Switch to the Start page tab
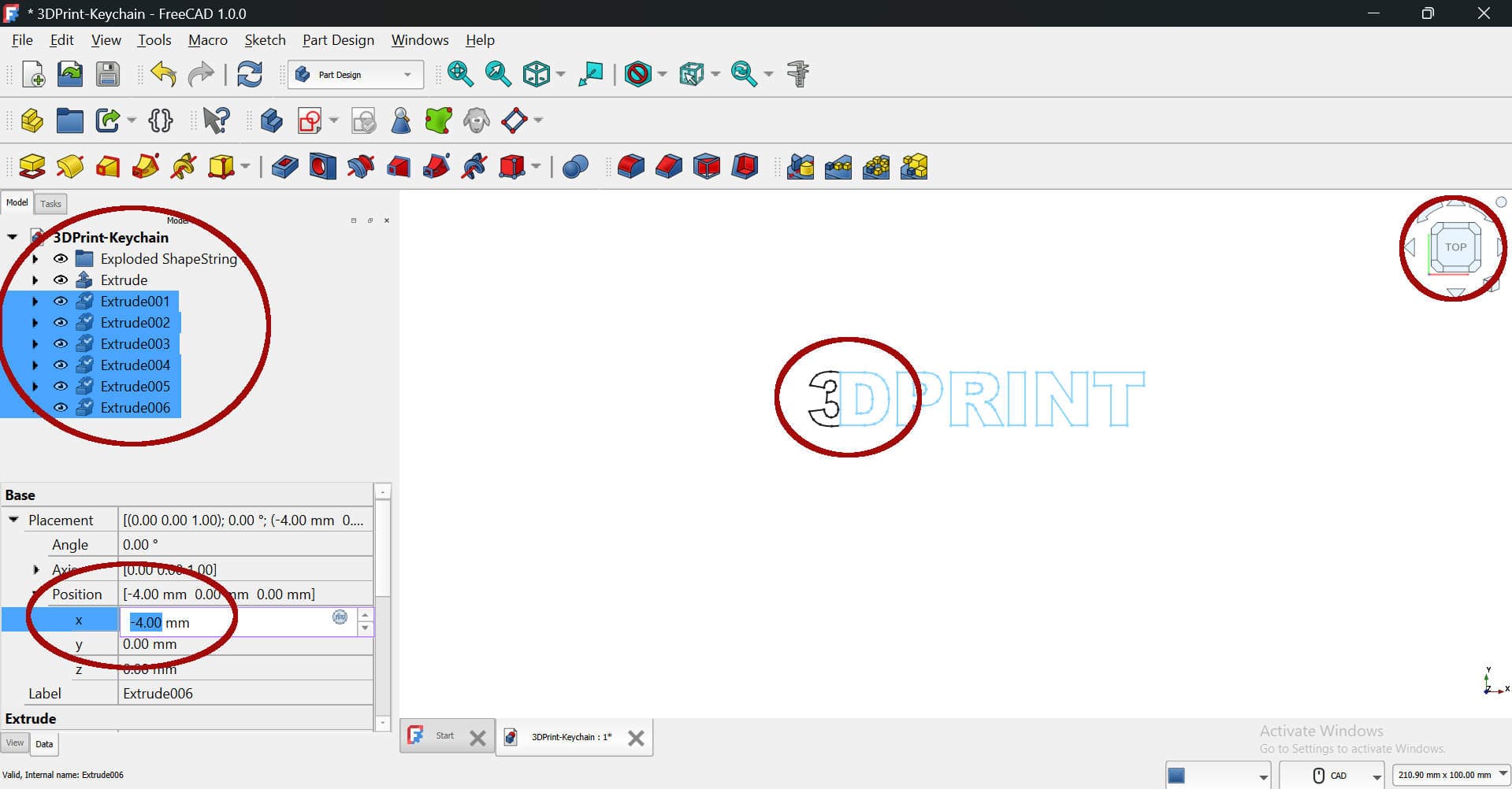The height and width of the screenshot is (789, 1512). coord(445,736)
